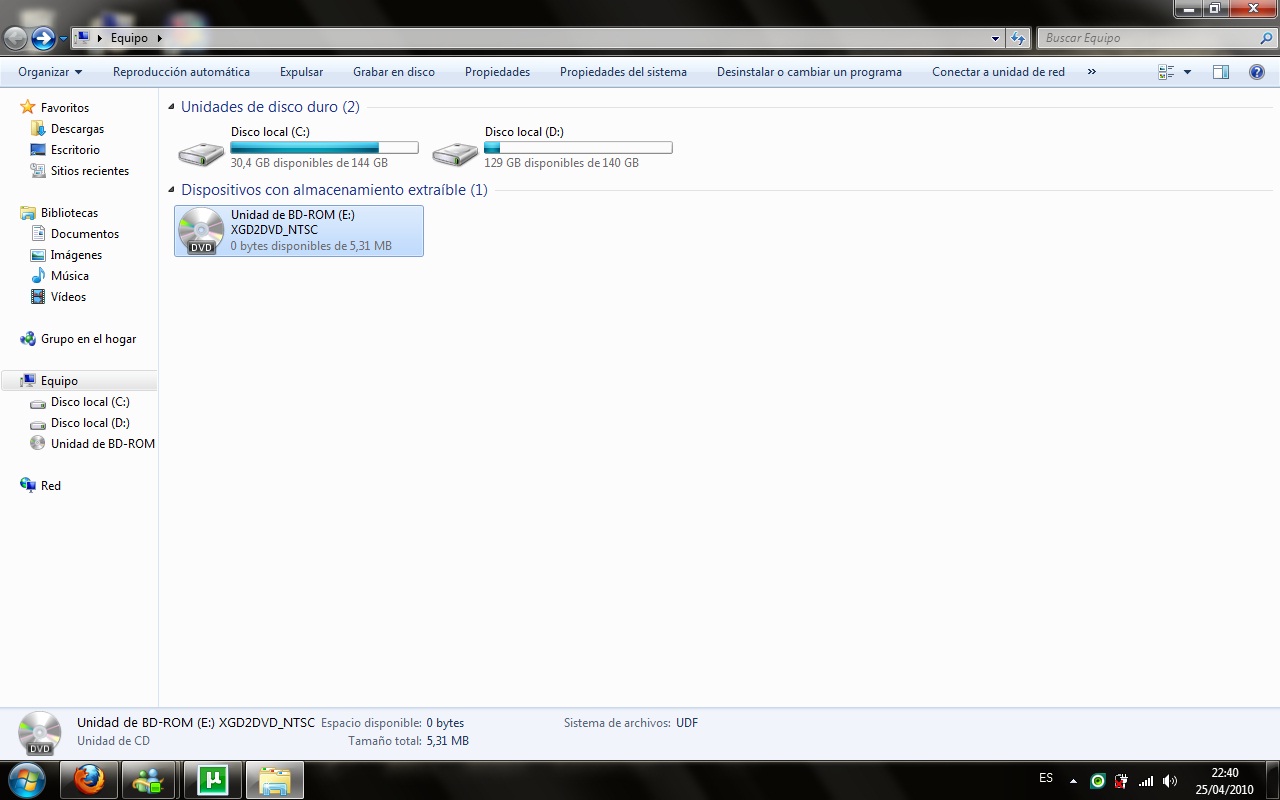The height and width of the screenshot is (800, 1280).
Task: Open Windows Live Messenger from the taskbar
Action: (x=150, y=780)
